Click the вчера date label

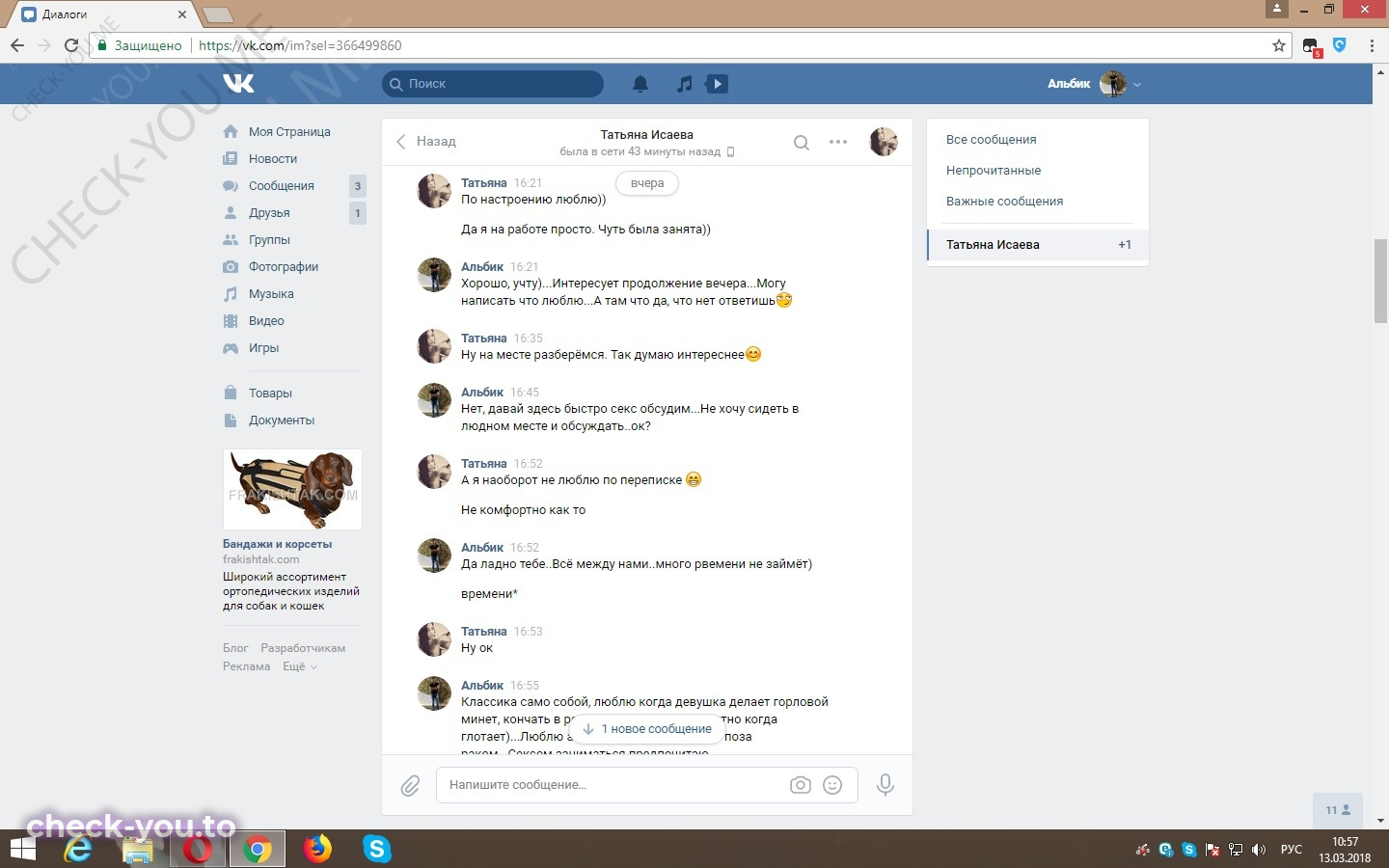coord(647,183)
